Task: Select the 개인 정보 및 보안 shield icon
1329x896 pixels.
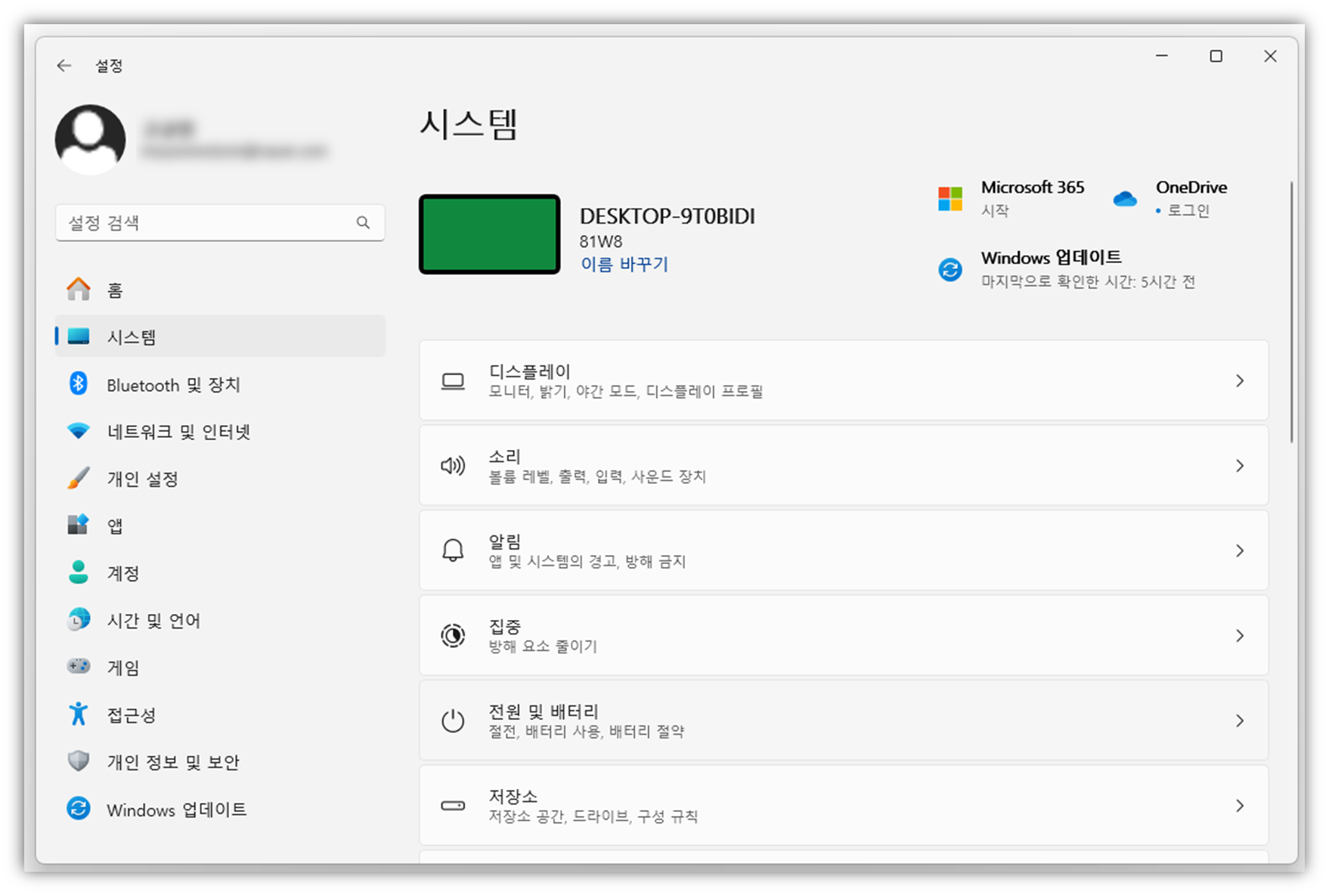Action: (x=78, y=761)
